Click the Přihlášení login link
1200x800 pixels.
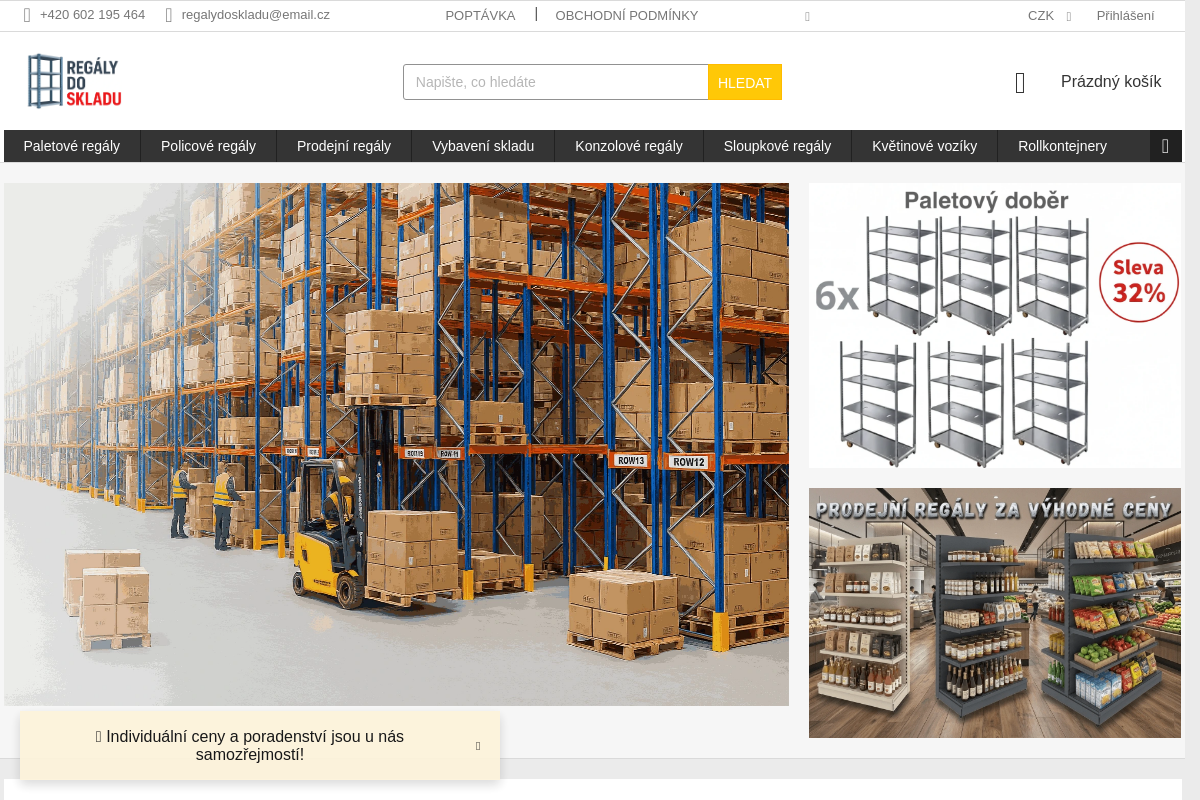(x=1125, y=16)
